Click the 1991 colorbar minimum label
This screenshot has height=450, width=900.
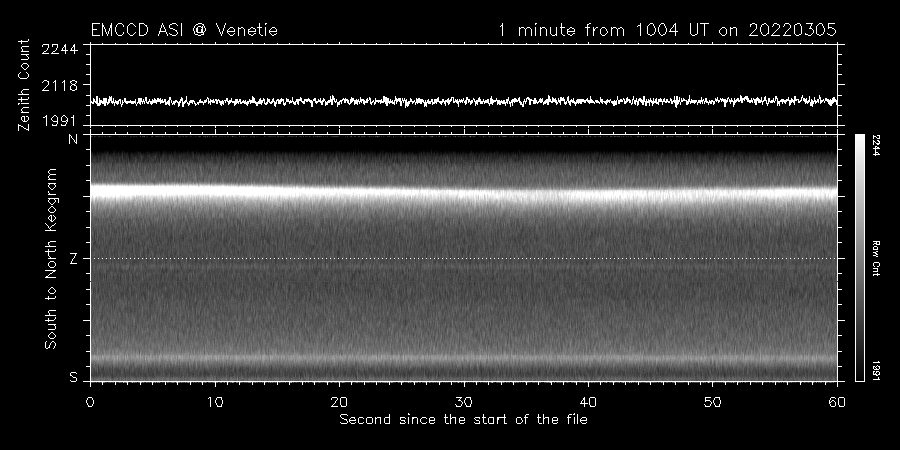click(876, 370)
